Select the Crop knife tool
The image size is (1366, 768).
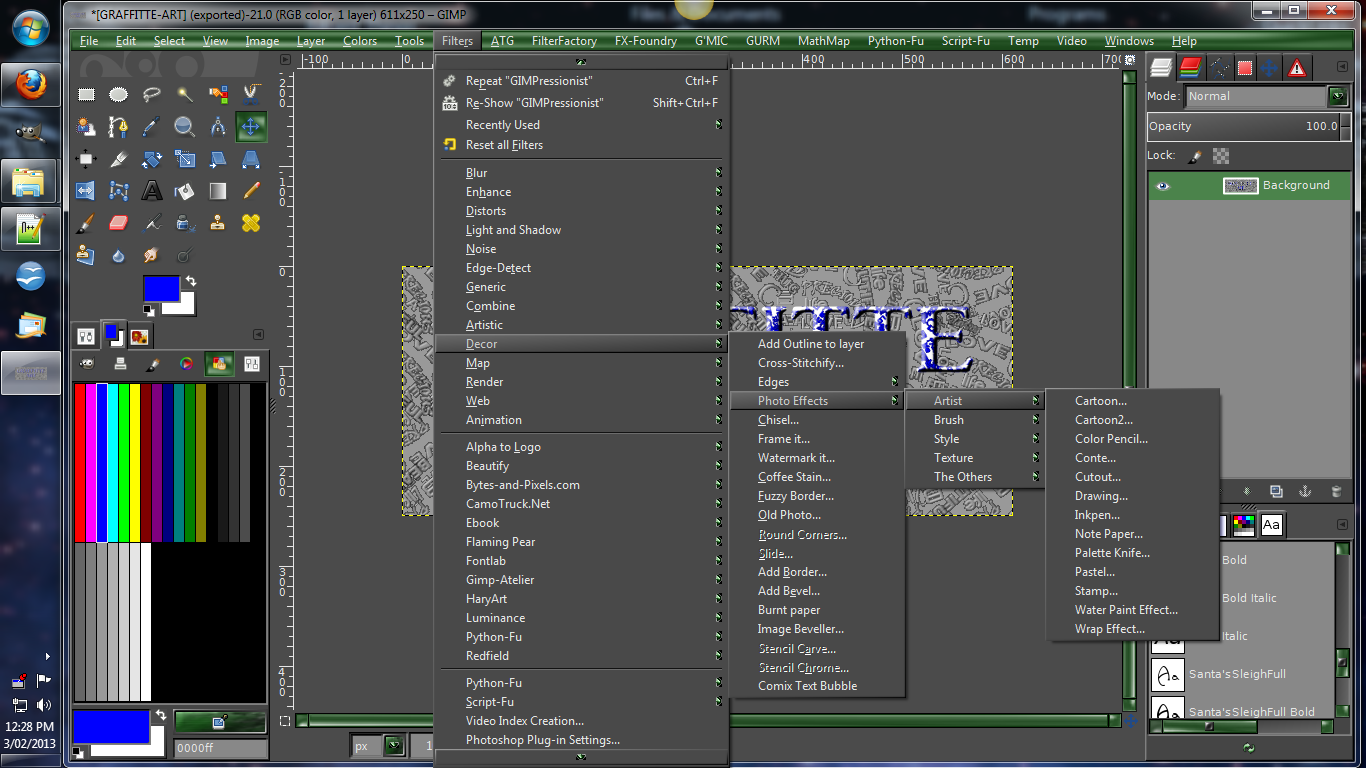point(119,159)
